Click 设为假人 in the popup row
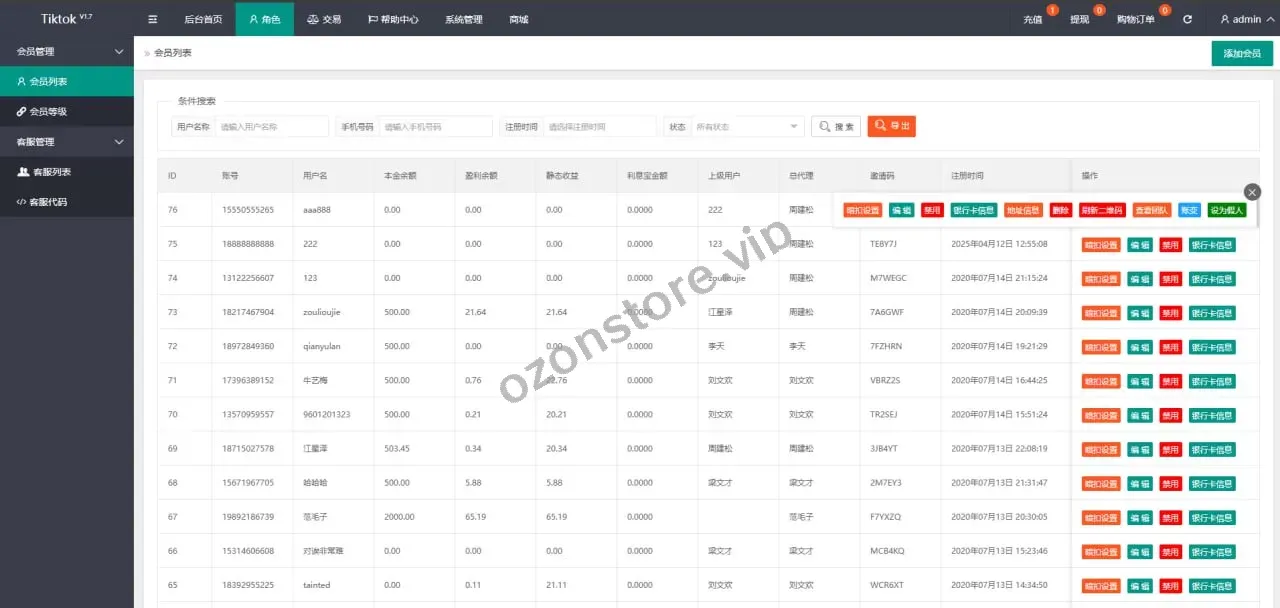This screenshot has height=608, width=1280. [x=1226, y=211]
